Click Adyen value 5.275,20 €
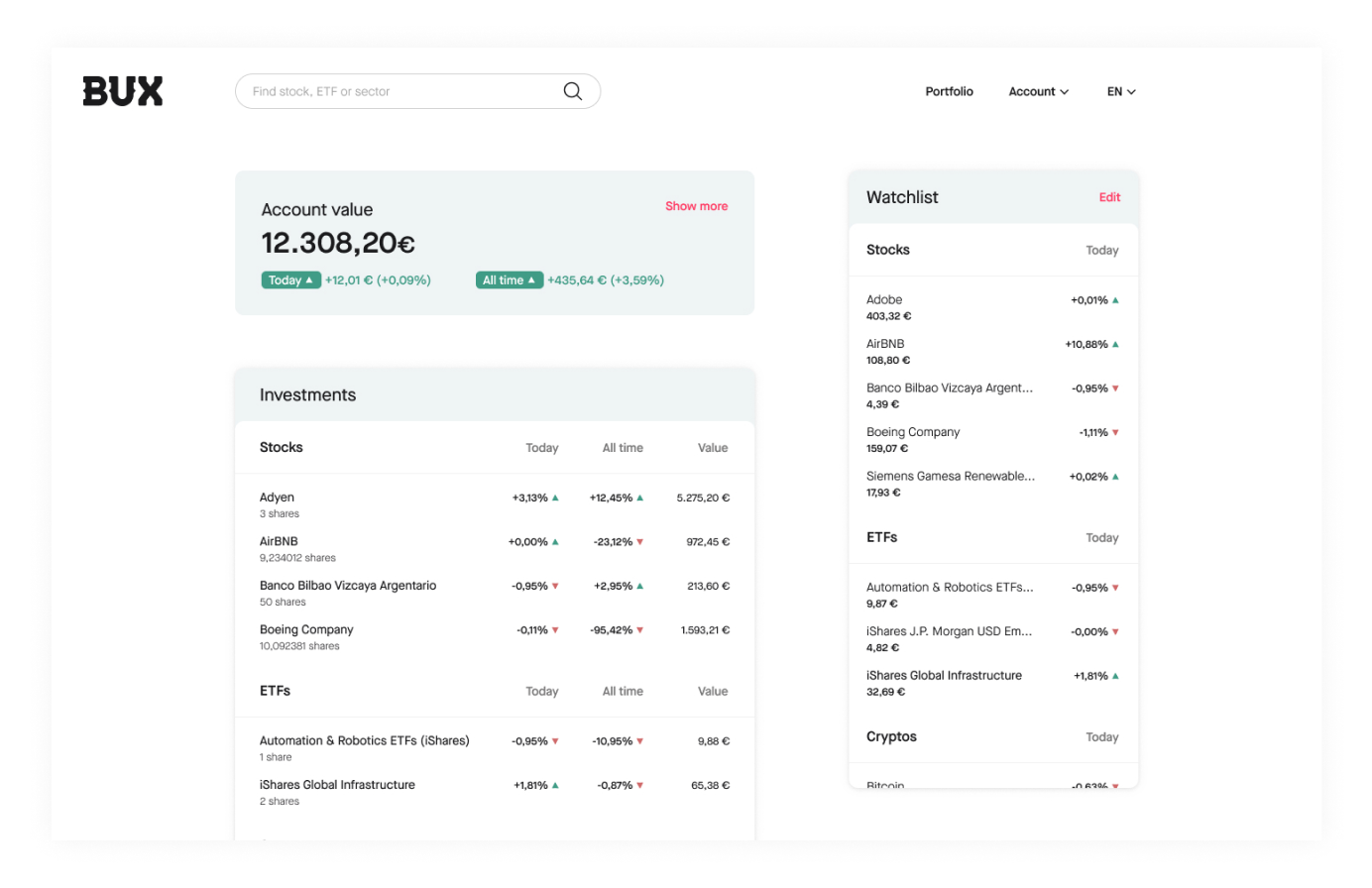 pos(703,498)
